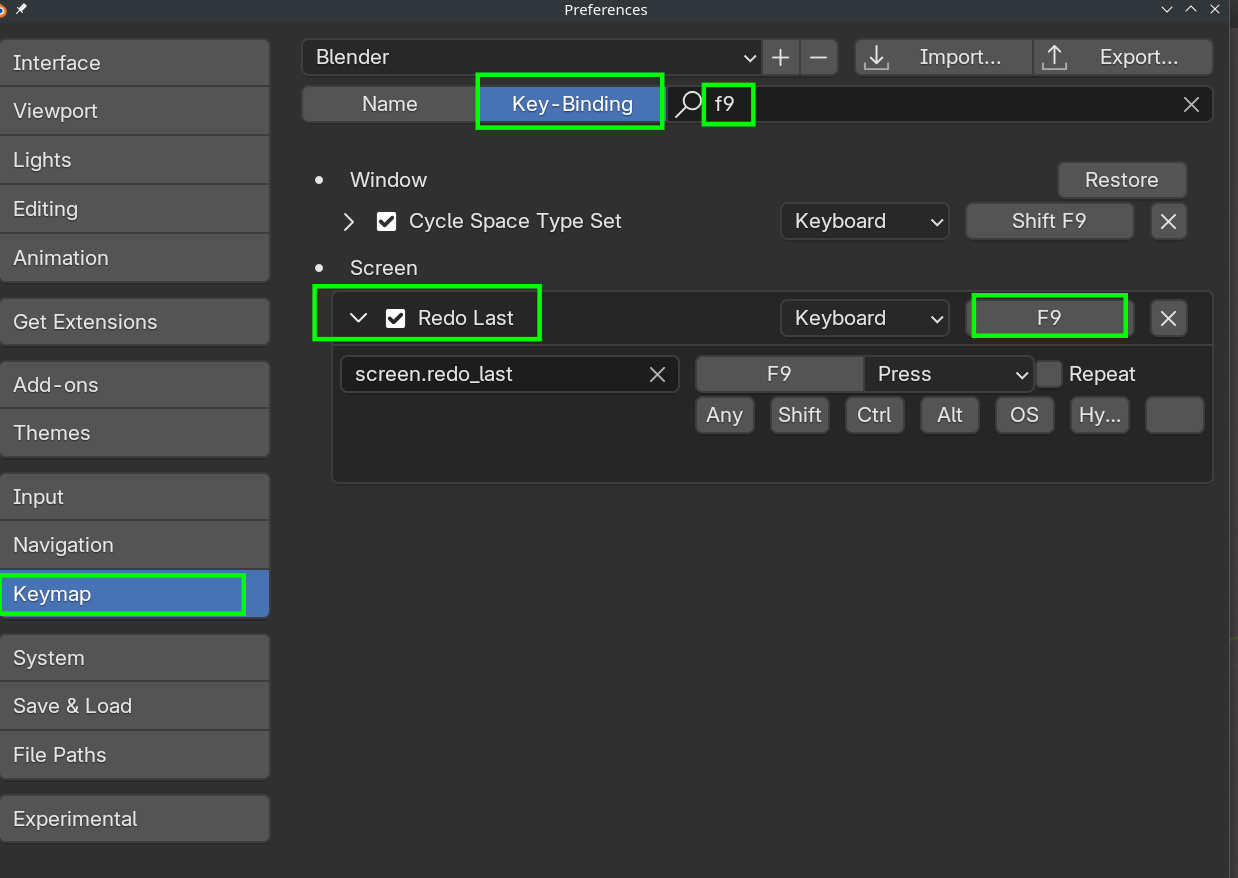1238x878 pixels.
Task: Expand the Cycle Space Type Set item
Action: [349, 221]
